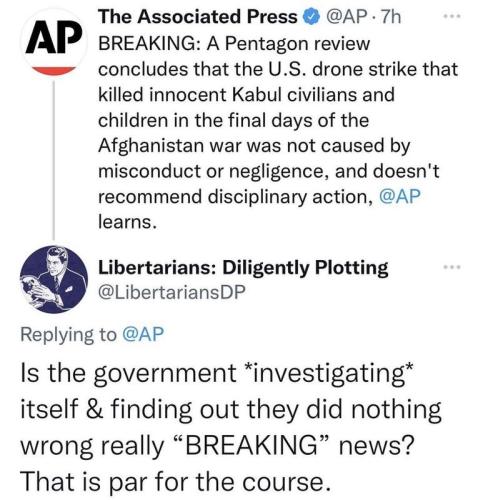Click the thread line connecting the two tweets
The width and height of the screenshot is (483, 500).
(x=54, y=159)
